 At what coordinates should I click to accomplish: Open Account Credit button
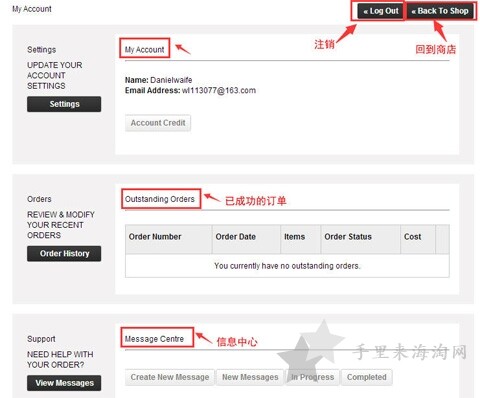coord(158,123)
